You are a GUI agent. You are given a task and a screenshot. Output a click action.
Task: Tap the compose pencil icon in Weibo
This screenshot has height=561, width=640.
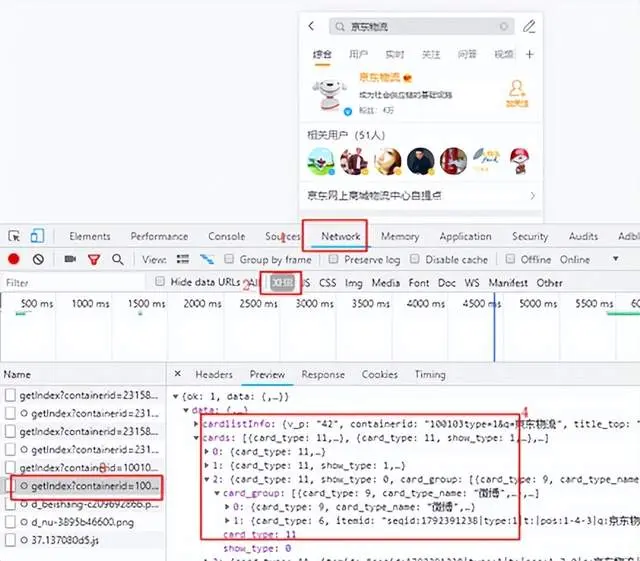click(x=529, y=27)
